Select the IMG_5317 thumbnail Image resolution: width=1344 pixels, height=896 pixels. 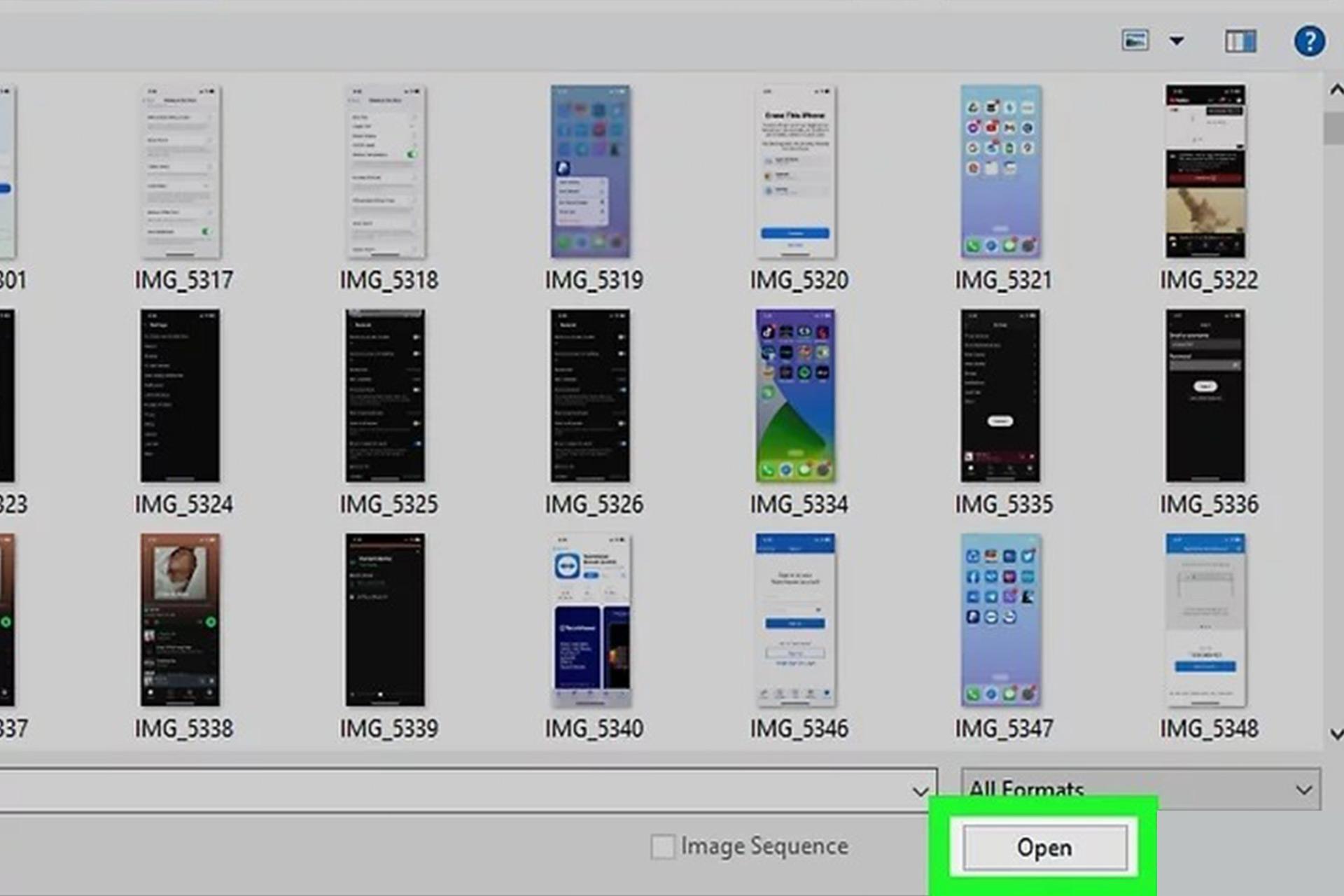point(181,171)
